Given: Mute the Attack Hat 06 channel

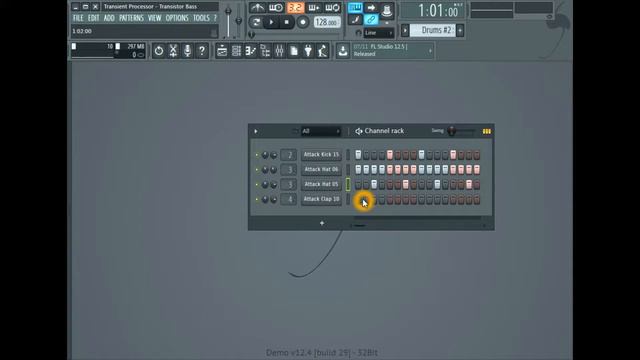Looking at the screenshot, I should [x=257, y=170].
